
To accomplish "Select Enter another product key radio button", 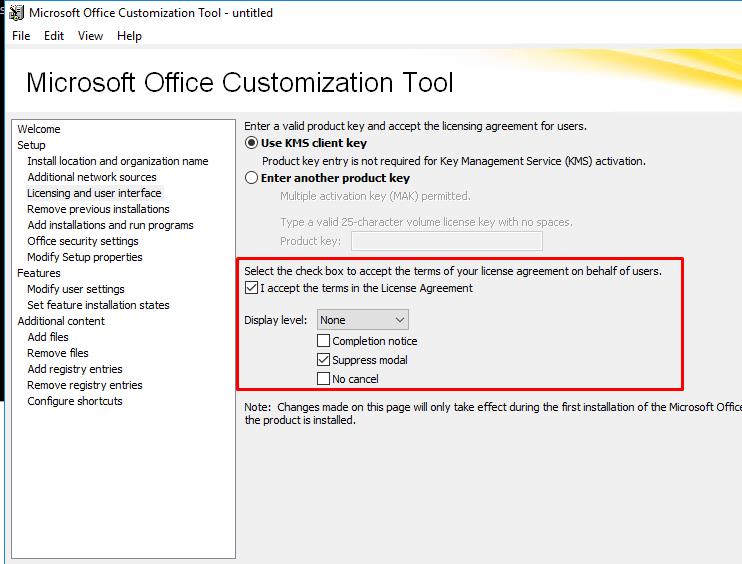I will pyautogui.click(x=252, y=178).
